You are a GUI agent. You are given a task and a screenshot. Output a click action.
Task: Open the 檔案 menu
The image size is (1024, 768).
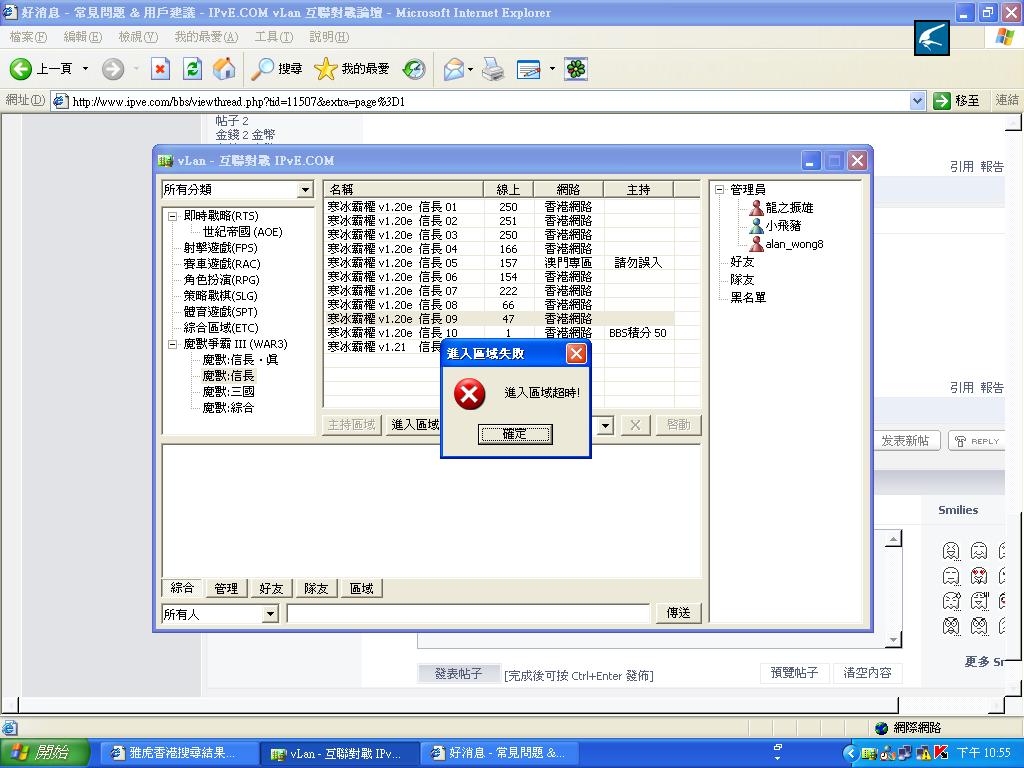[x=27, y=37]
